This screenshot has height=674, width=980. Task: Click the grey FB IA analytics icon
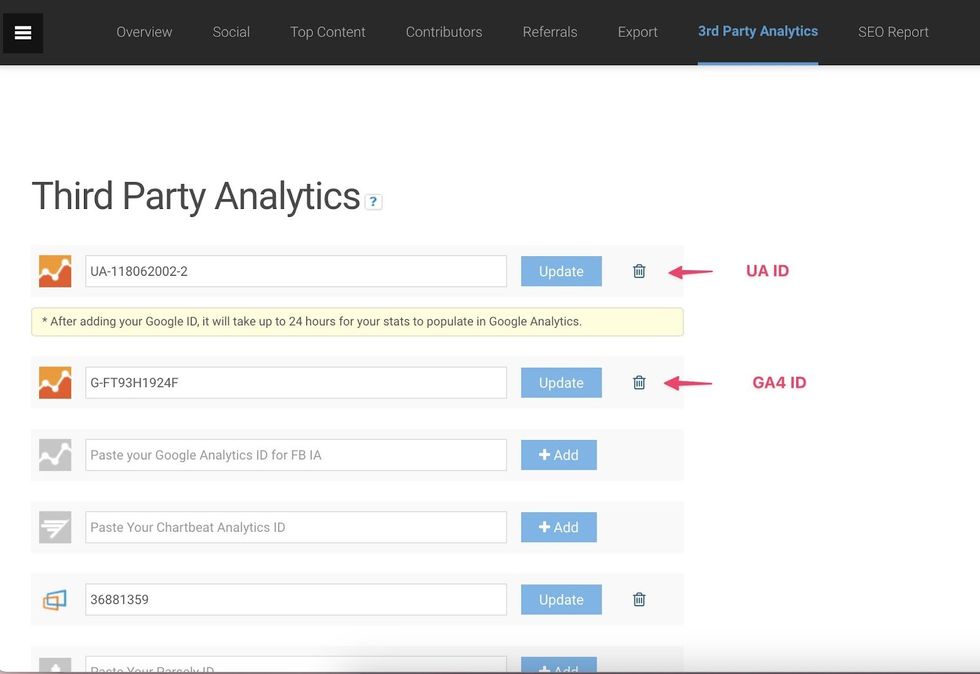pyautogui.click(x=55, y=455)
